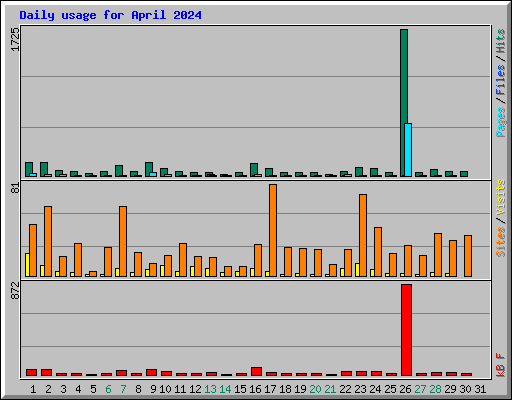Select the red KB bar for day 16
This screenshot has height=400, width=512.
point(256,372)
